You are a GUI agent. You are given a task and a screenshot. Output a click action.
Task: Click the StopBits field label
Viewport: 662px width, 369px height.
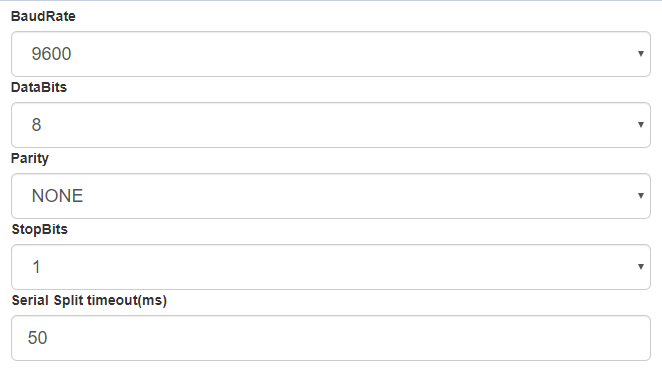click(x=39, y=229)
